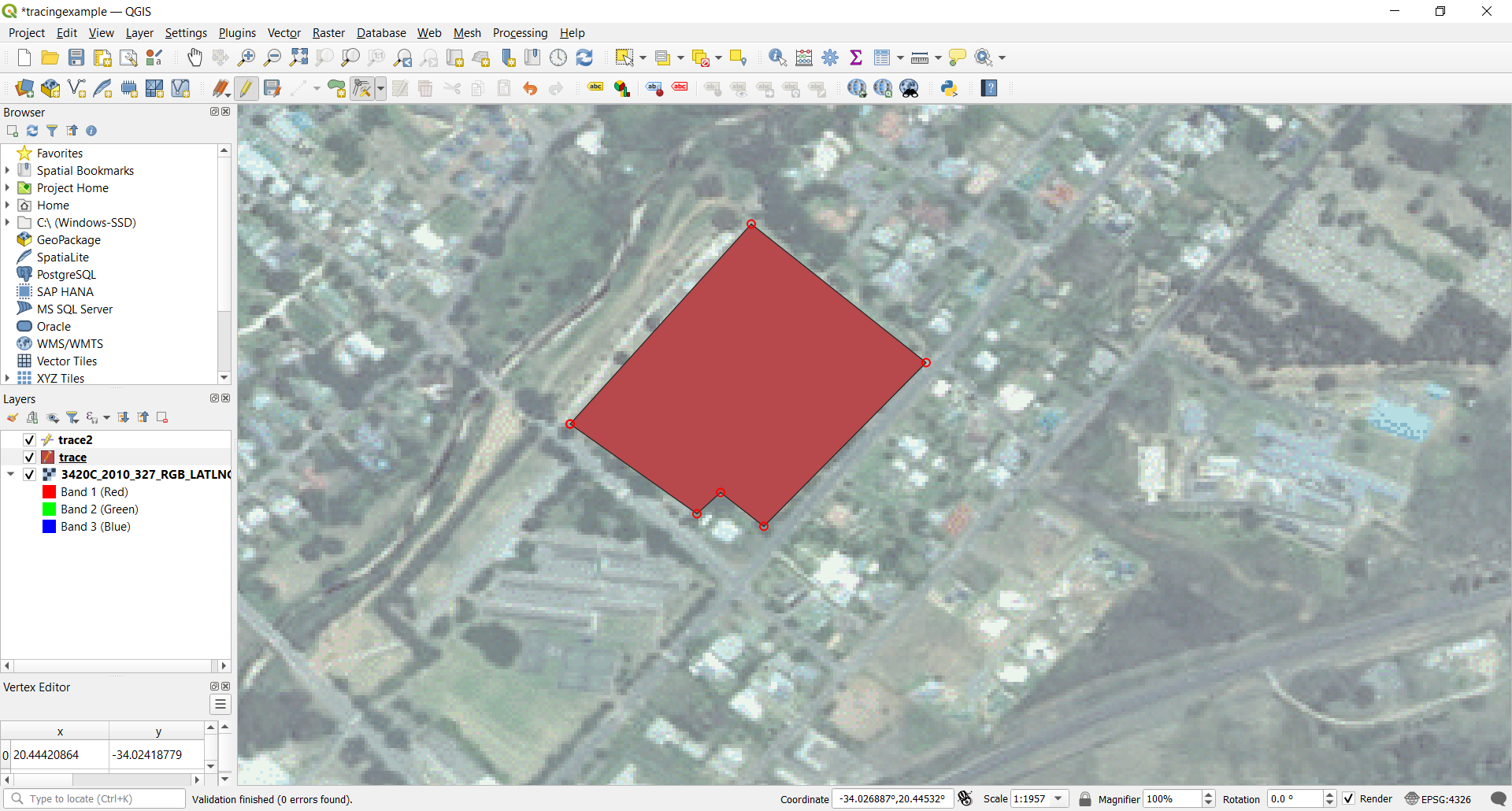This screenshot has width=1512, height=811.
Task: Uncheck the trace2 layer visibility
Action: point(28,439)
